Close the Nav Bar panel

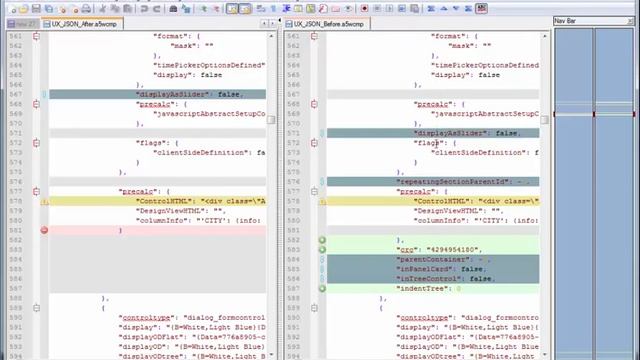coord(630,21)
